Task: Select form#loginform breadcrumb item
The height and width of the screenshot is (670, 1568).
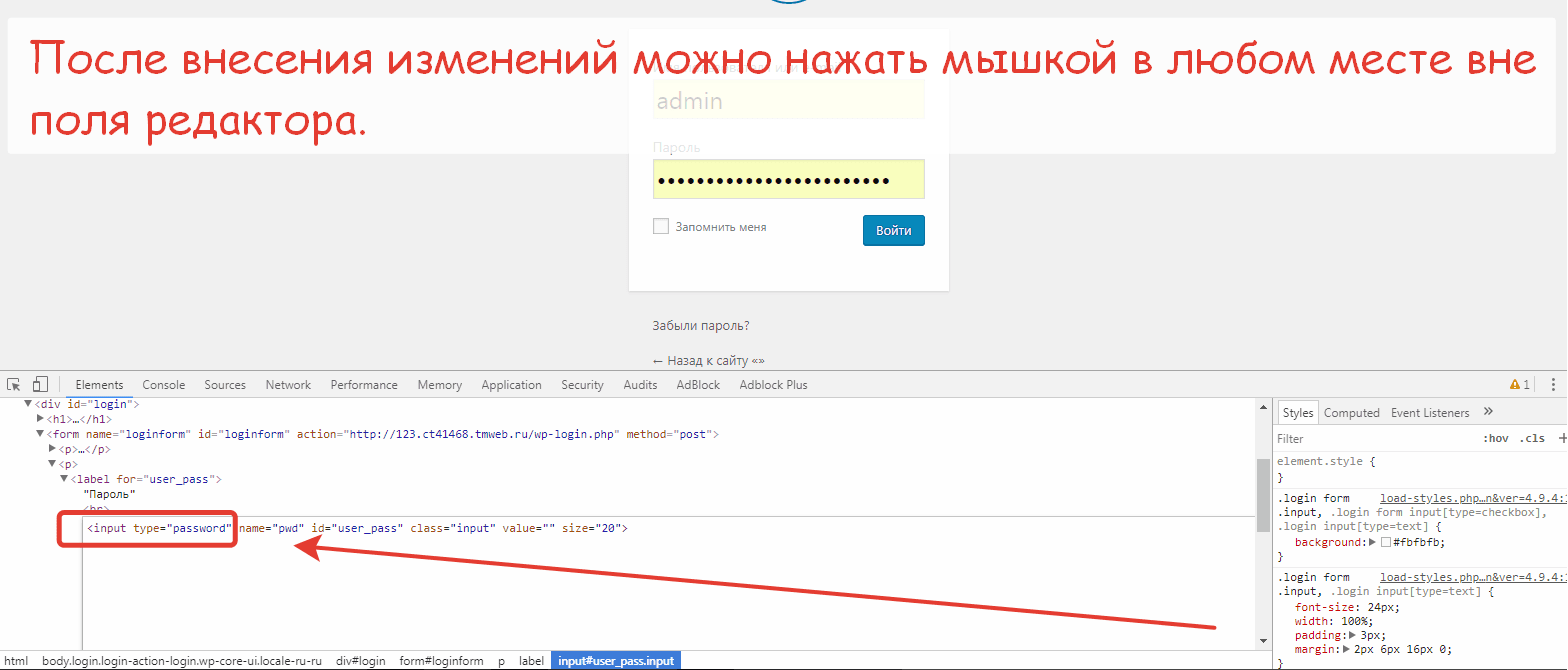Action: 441,661
